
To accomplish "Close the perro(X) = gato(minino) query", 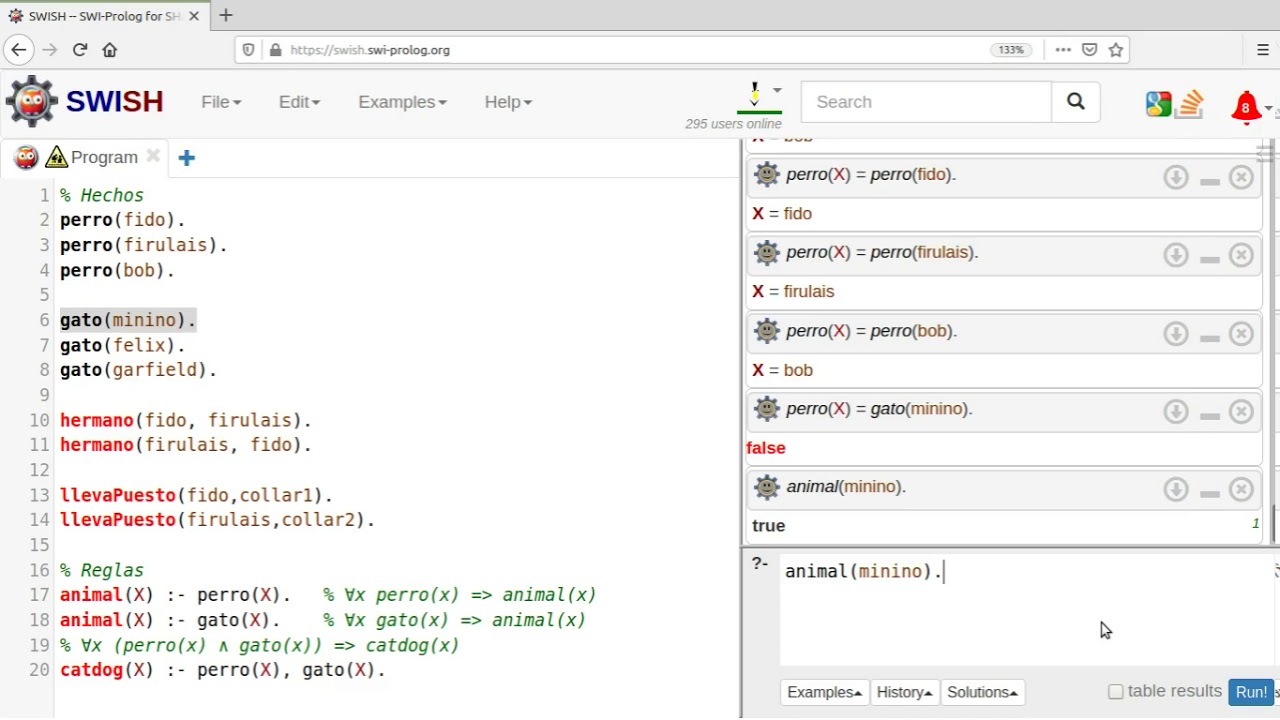I will (1241, 412).
